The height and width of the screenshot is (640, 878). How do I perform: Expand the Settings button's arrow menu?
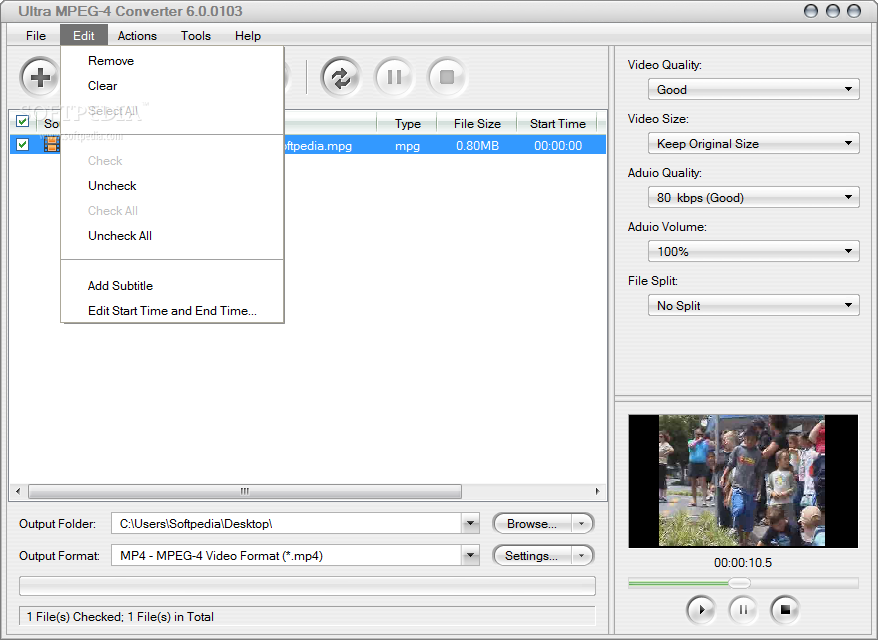pos(582,555)
